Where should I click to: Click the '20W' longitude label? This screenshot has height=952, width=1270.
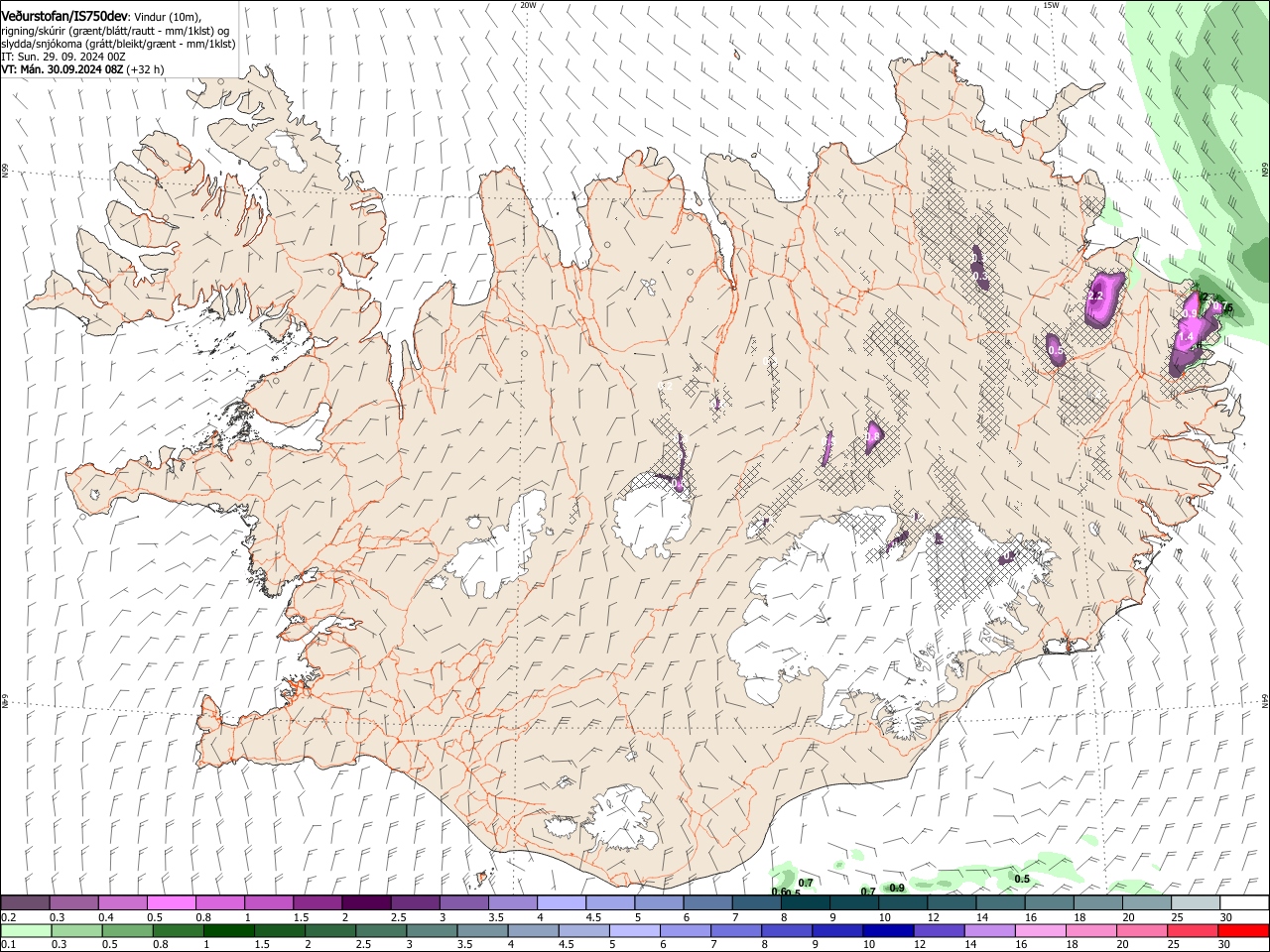[x=528, y=5]
